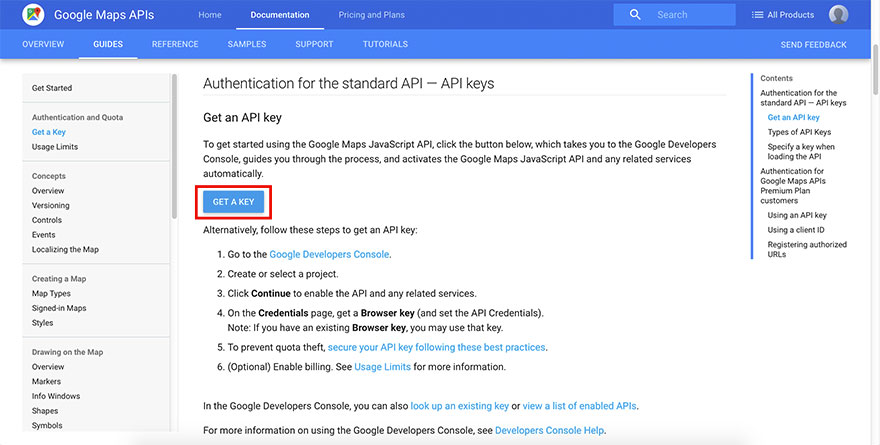Viewport: 880px width, 445px height.
Task: Select the Guides section tab
Action: 108,44
